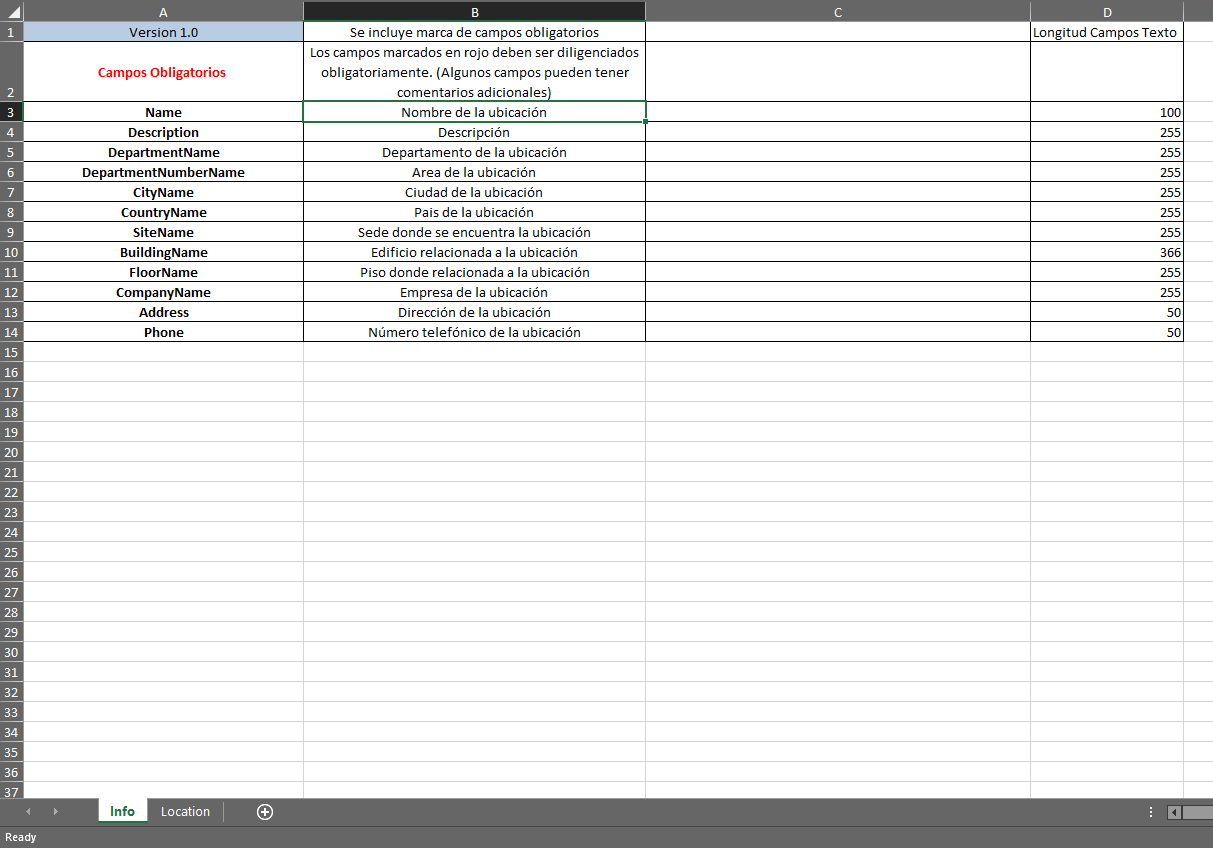Select row 15 header
1213x848 pixels.
click(x=11, y=352)
